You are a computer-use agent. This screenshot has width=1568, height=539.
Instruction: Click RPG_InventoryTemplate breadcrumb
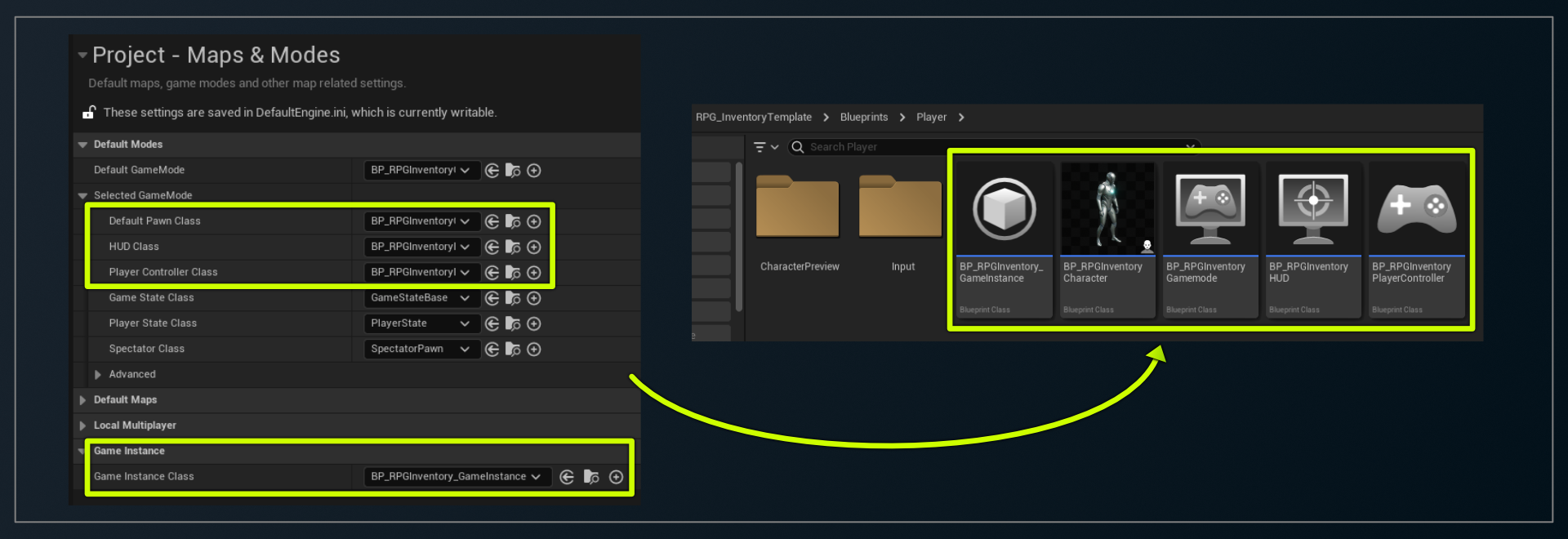coord(753,118)
